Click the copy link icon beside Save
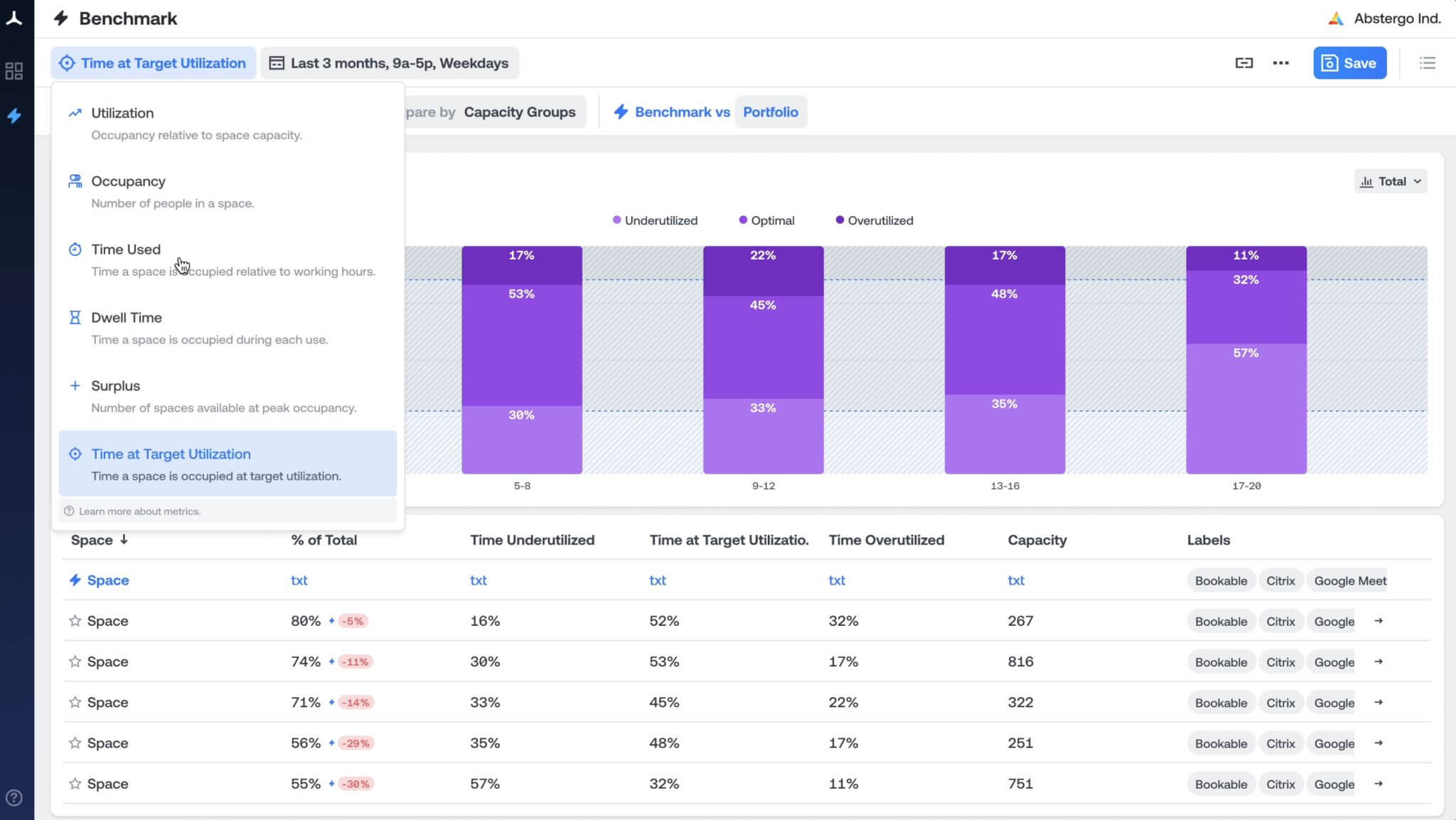The image size is (1456, 820). point(1243,63)
